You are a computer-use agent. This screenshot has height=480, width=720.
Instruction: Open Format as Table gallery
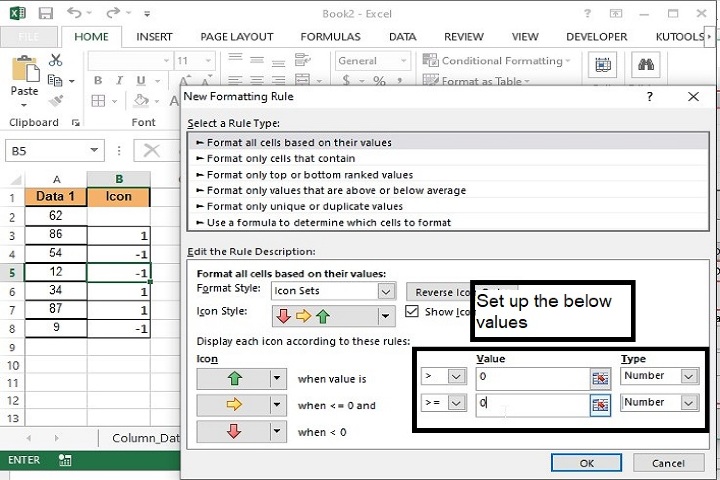point(476,80)
